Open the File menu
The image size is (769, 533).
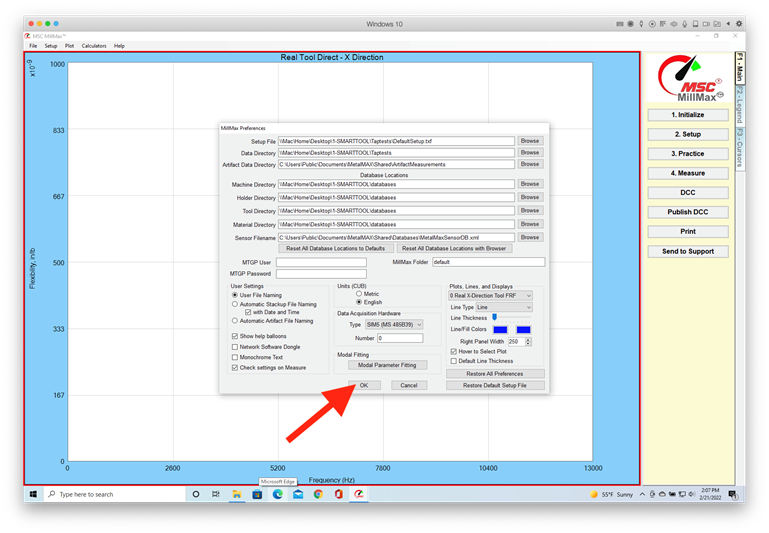pyautogui.click(x=33, y=46)
